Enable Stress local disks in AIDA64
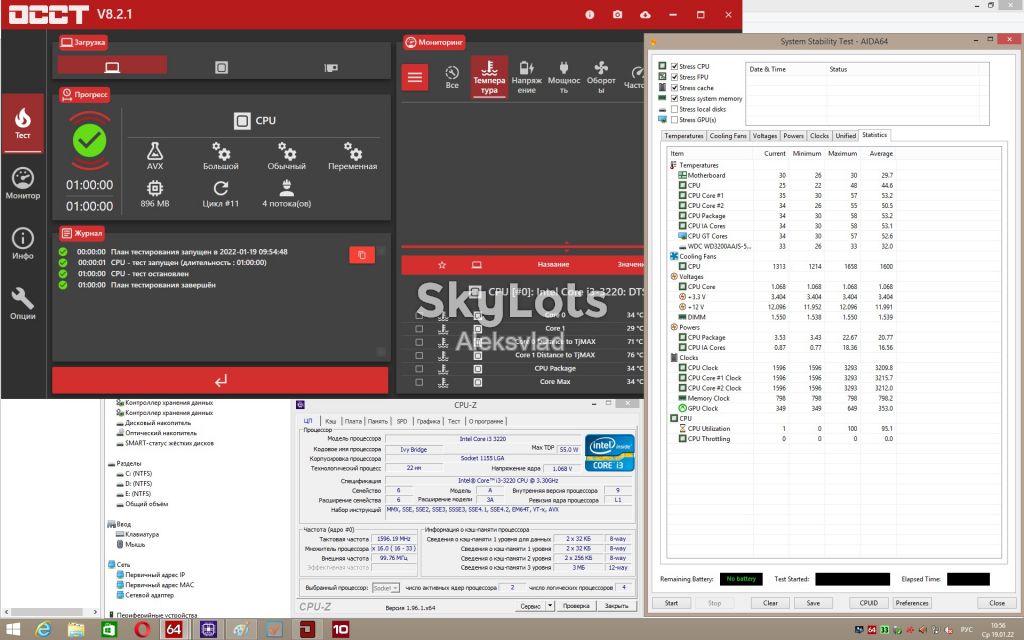 (x=674, y=109)
